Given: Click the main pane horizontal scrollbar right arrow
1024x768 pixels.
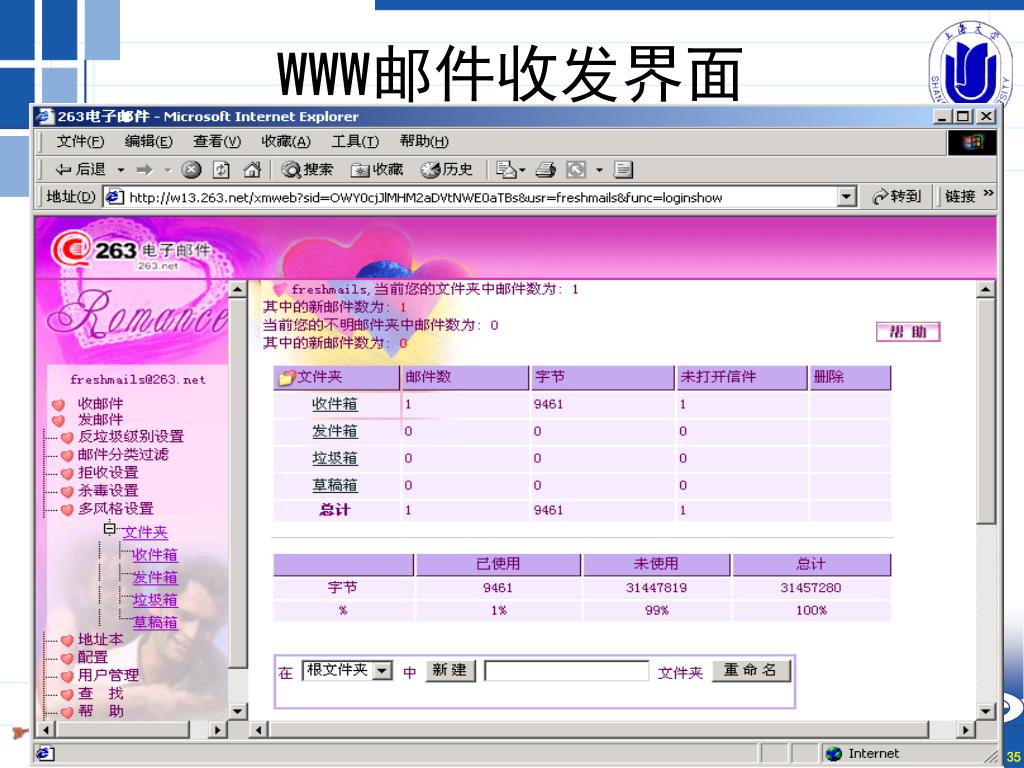Looking at the screenshot, I should coord(966,729).
